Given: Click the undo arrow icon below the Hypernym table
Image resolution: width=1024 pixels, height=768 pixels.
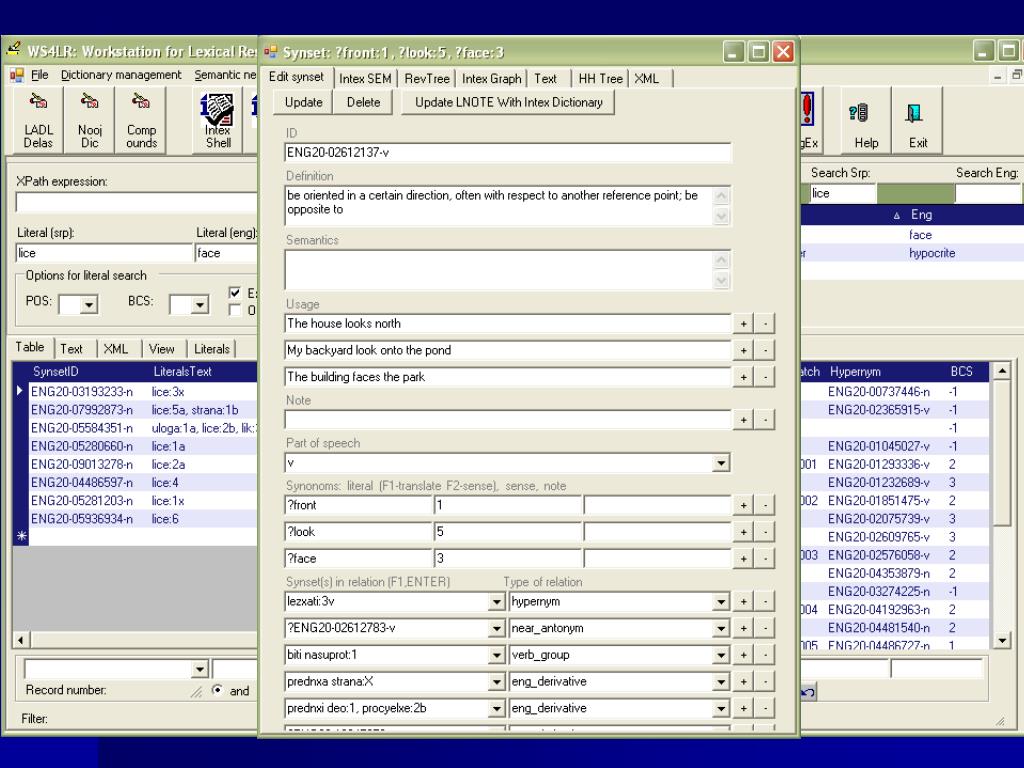Looking at the screenshot, I should coord(808,692).
